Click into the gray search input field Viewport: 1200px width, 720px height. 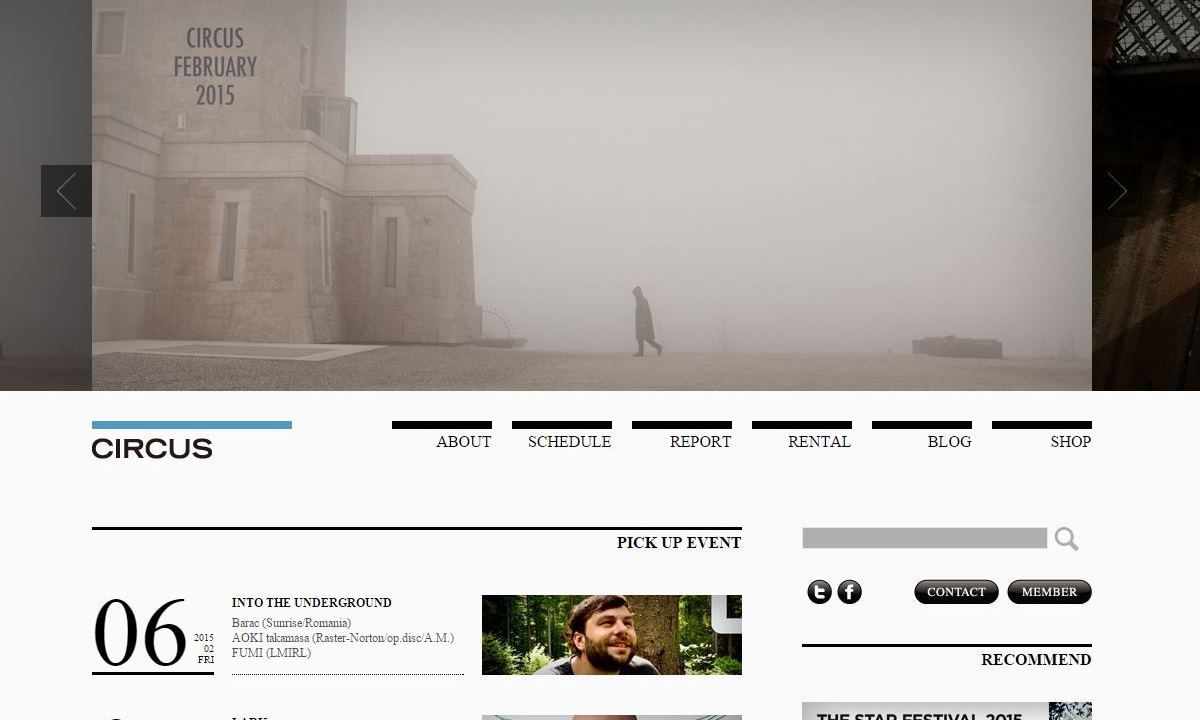tap(924, 539)
